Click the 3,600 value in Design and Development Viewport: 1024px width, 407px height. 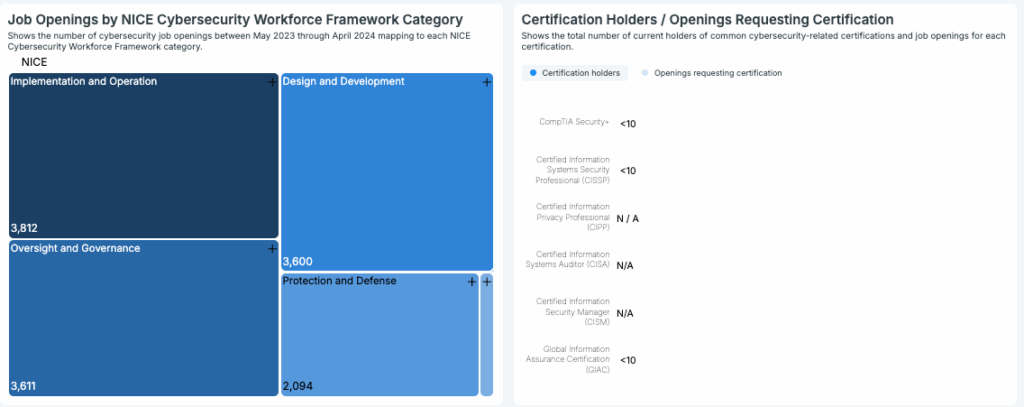coord(298,262)
